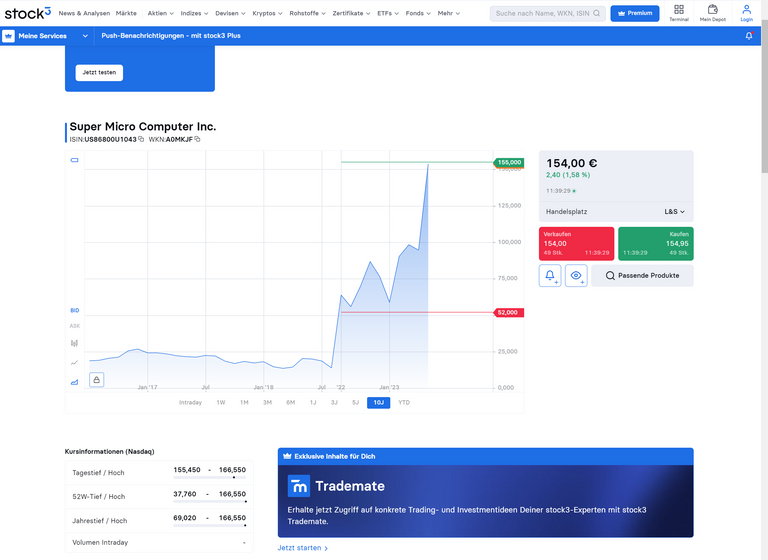
Task: Expand the Mehr menu
Action: click(449, 13)
